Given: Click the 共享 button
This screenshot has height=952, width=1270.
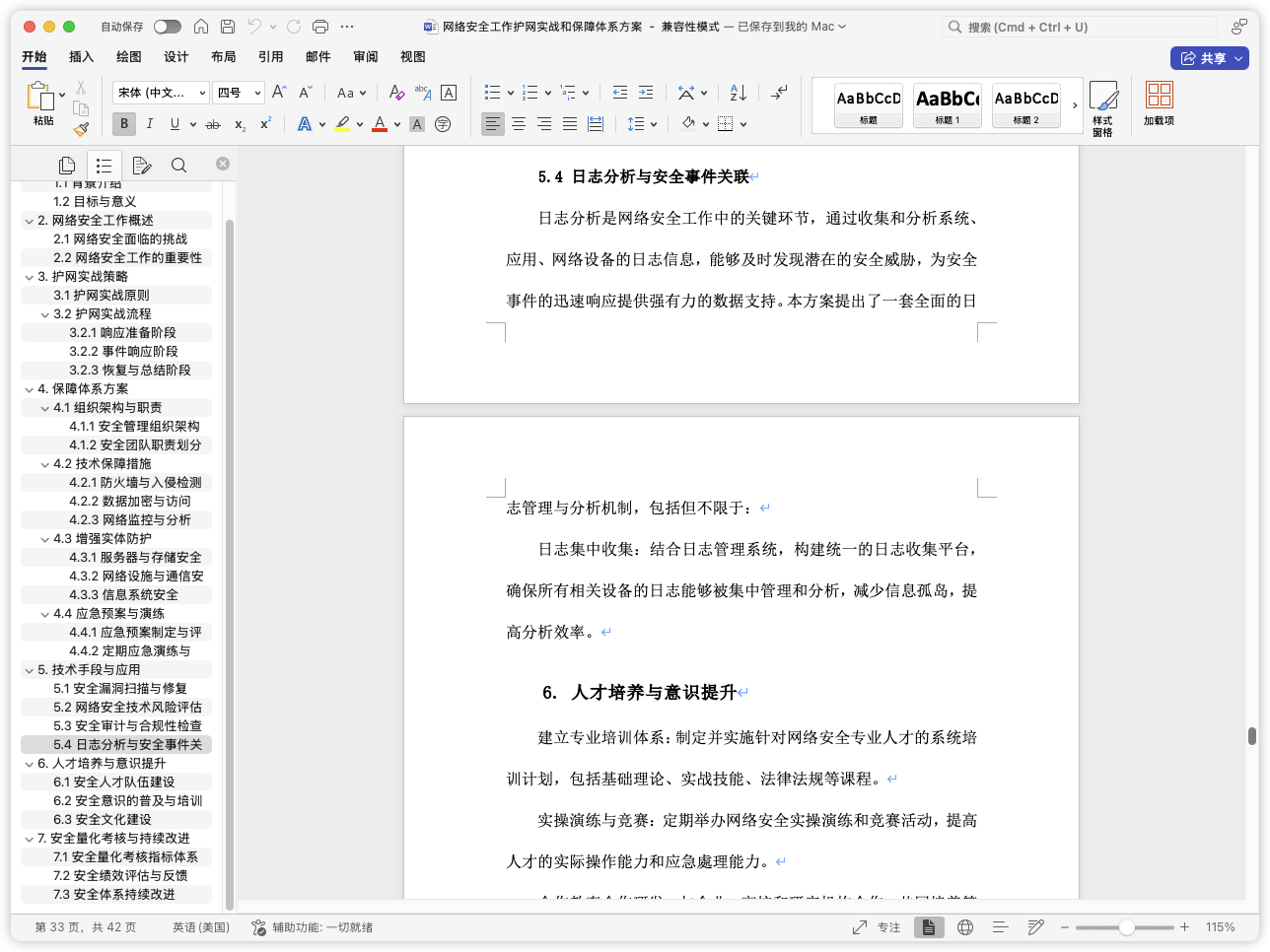Looking at the screenshot, I should tap(1210, 57).
